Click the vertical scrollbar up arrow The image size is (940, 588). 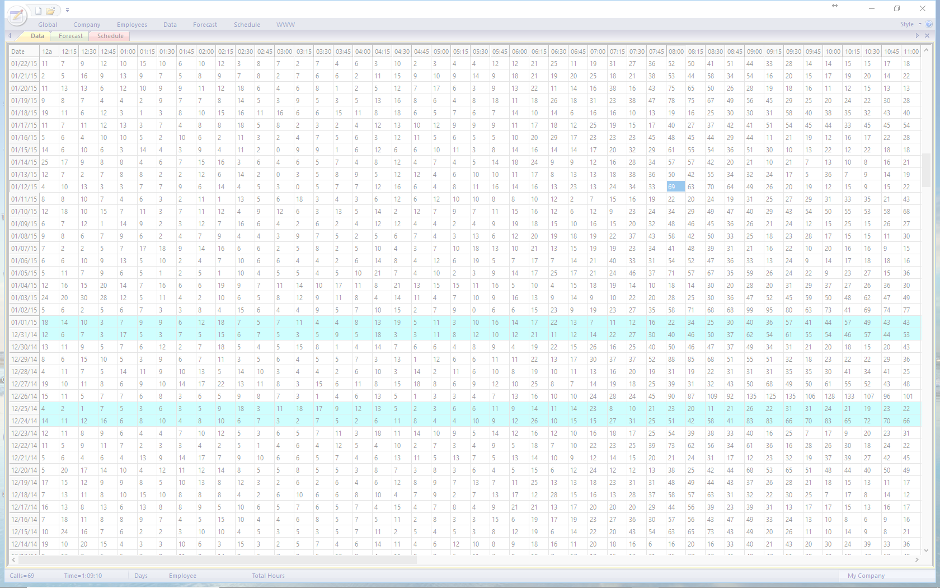pyautogui.click(x=927, y=50)
